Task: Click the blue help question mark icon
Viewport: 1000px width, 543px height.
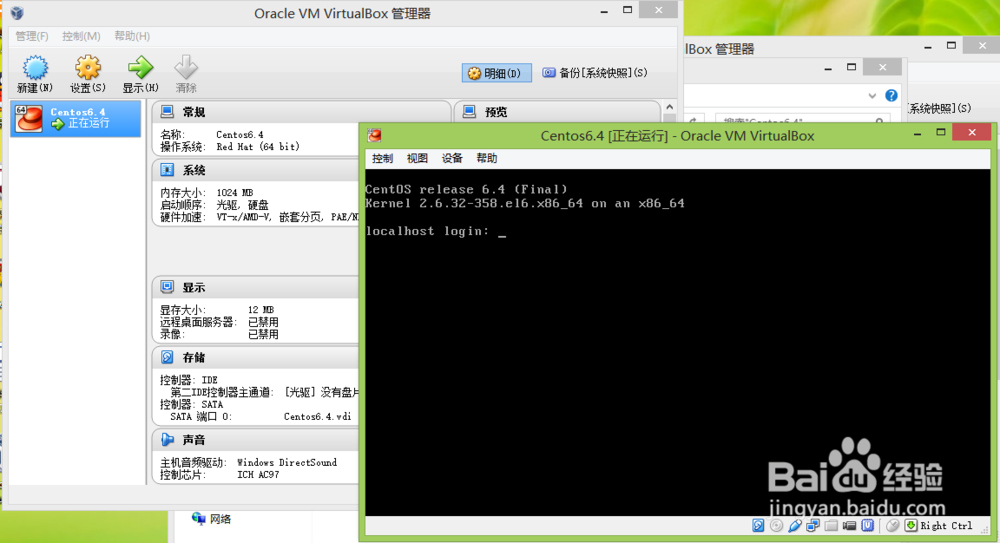Action: click(891, 96)
